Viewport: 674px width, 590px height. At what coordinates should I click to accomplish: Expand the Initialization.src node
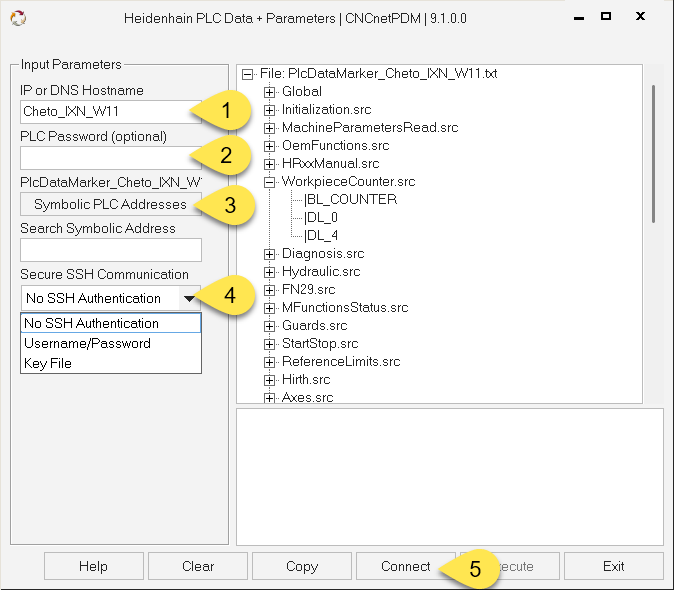click(270, 110)
